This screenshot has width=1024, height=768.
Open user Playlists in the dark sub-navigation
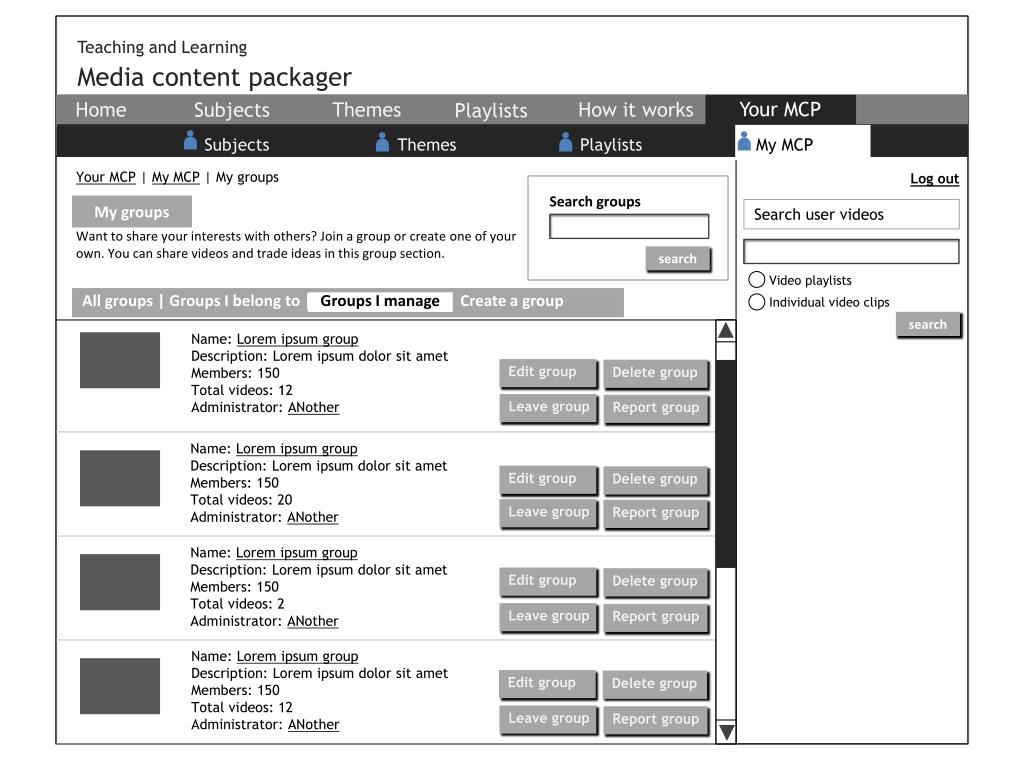point(611,144)
